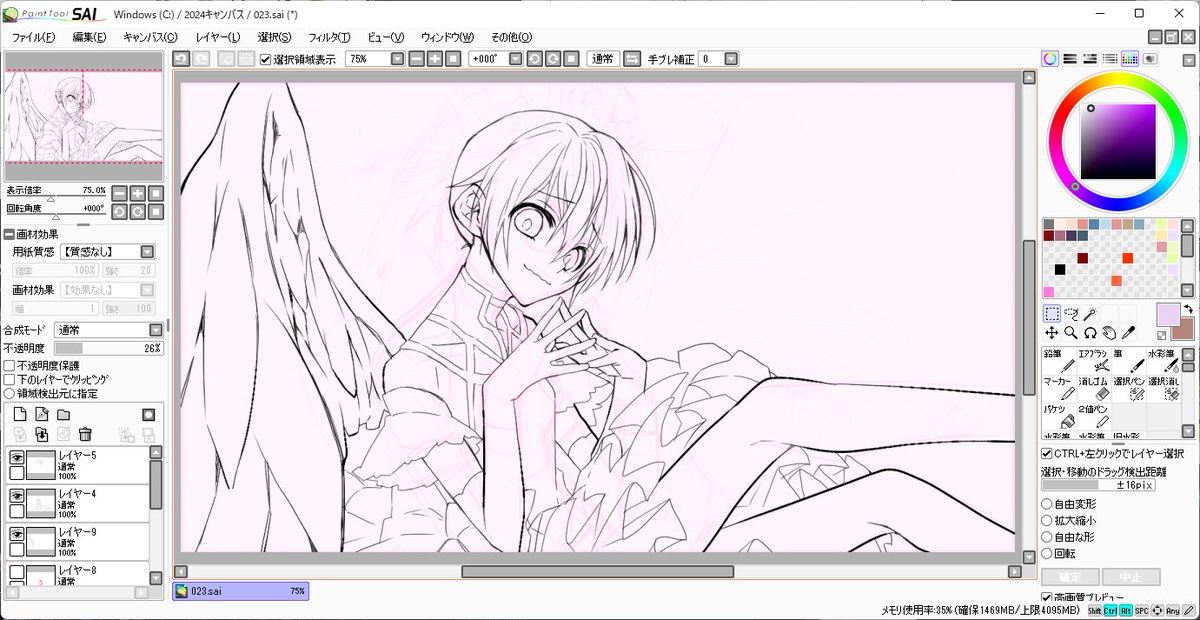Select the 2値ペン binary pen tool

1094,418
